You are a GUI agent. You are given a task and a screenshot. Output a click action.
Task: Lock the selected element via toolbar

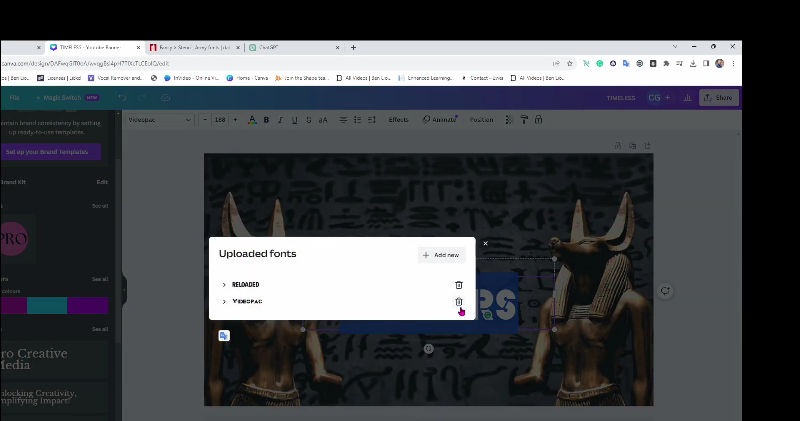click(538, 120)
